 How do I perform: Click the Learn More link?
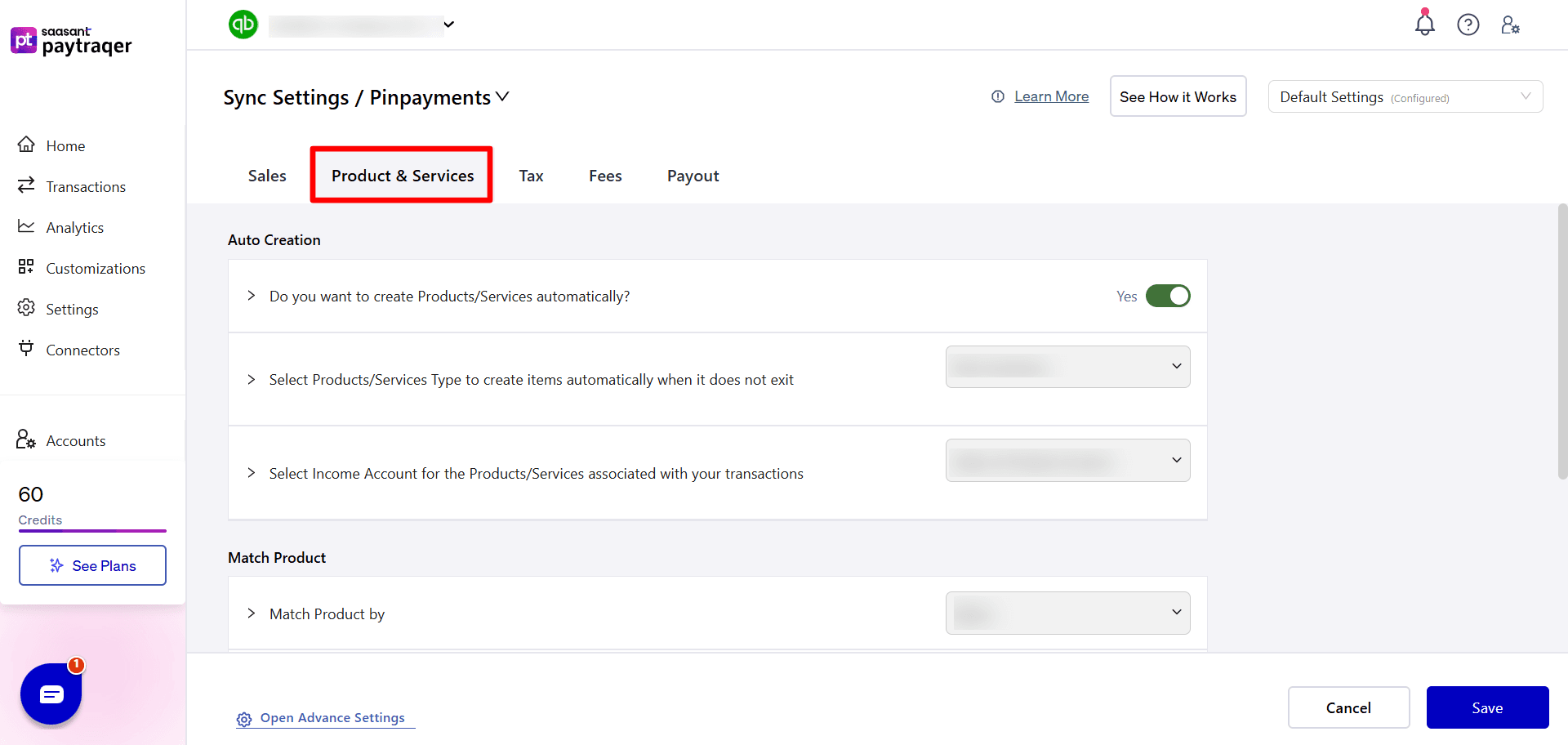[x=1051, y=96]
